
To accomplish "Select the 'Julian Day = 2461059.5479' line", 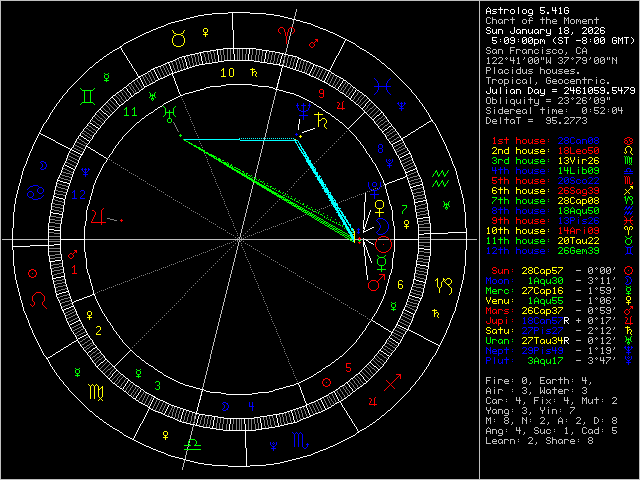I will (x=560, y=91).
